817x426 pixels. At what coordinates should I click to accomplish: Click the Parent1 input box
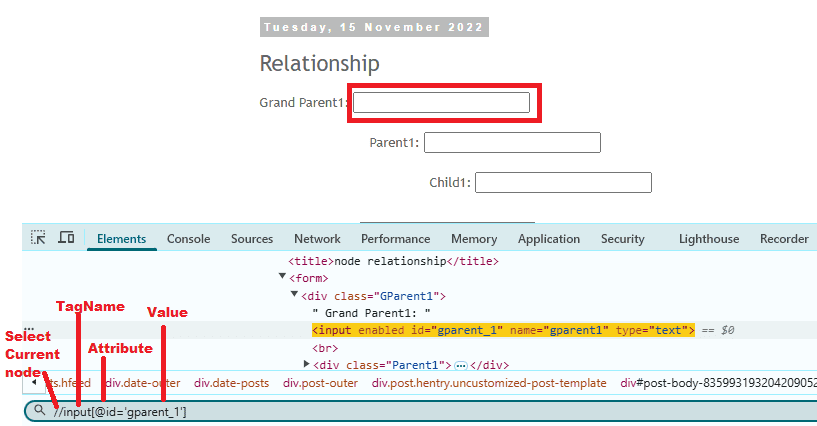(x=512, y=143)
